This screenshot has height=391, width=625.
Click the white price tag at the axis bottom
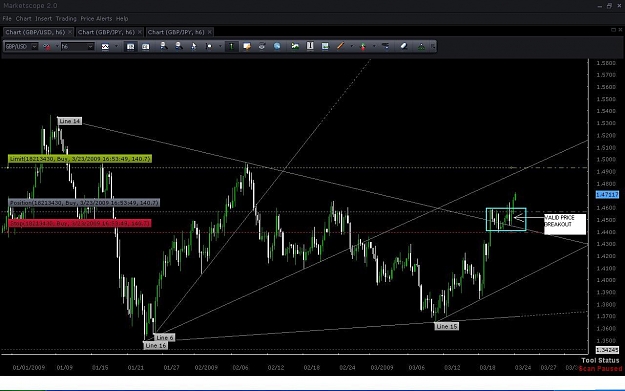607,350
